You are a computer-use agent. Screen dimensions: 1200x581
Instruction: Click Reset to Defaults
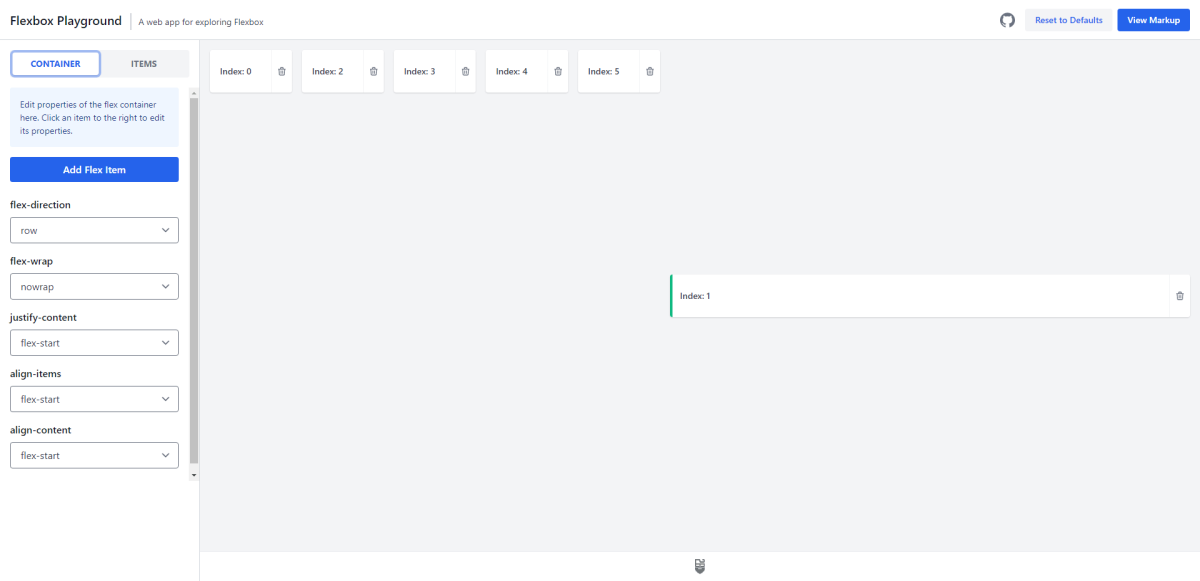click(1069, 19)
